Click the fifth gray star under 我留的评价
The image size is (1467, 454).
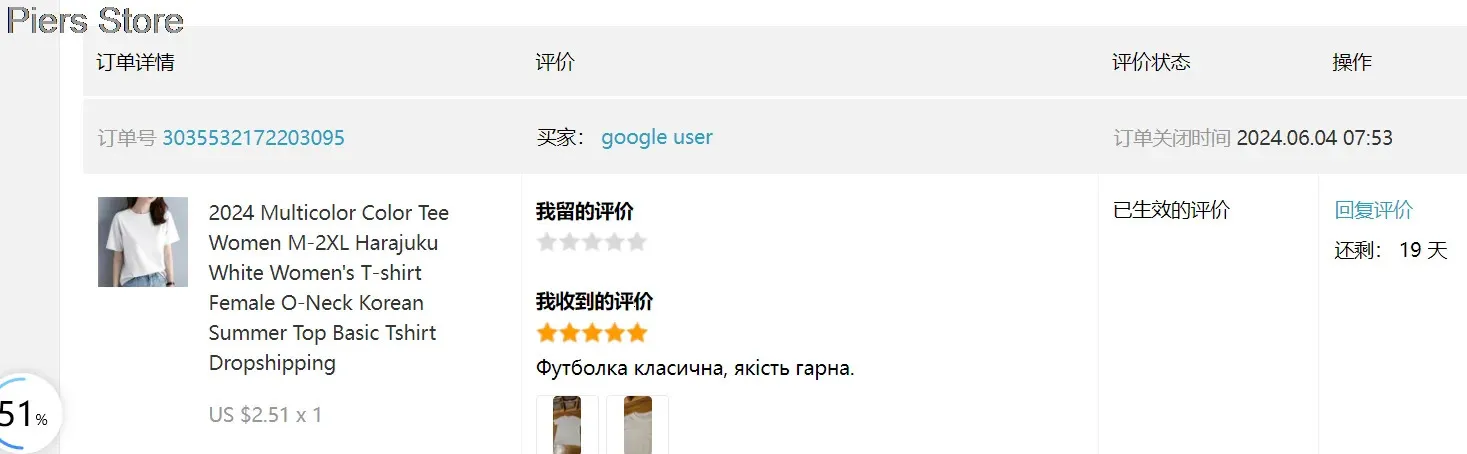638,242
